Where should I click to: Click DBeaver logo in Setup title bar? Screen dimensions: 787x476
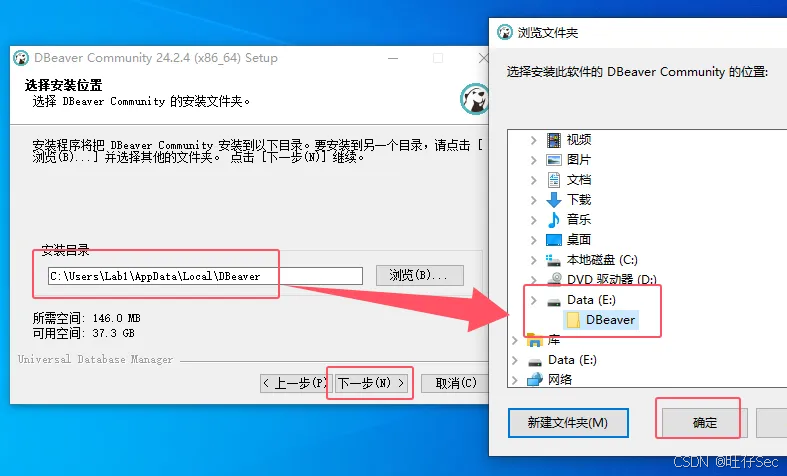pos(21,58)
